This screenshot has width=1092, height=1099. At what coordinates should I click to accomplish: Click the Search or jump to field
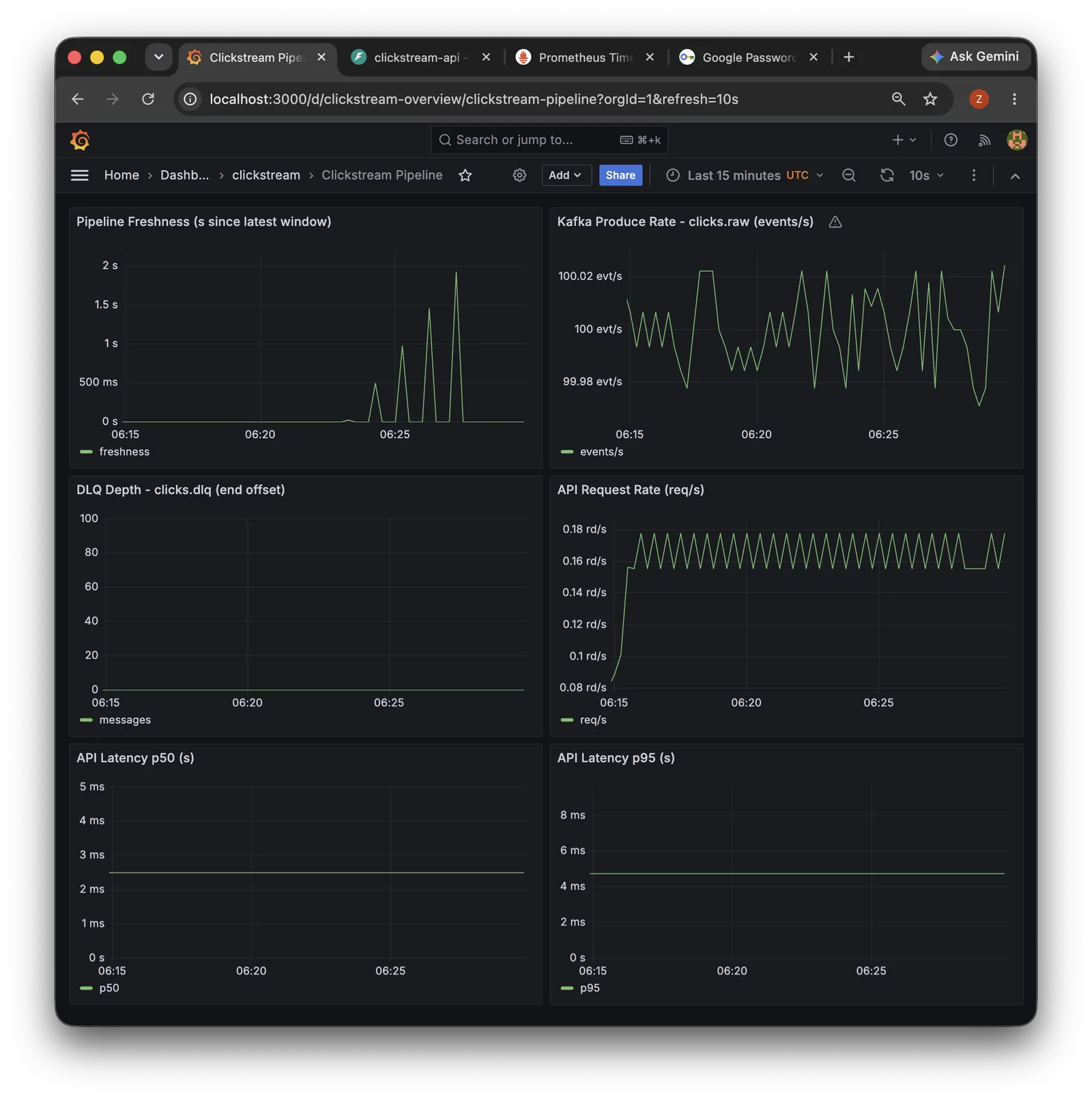tap(549, 140)
